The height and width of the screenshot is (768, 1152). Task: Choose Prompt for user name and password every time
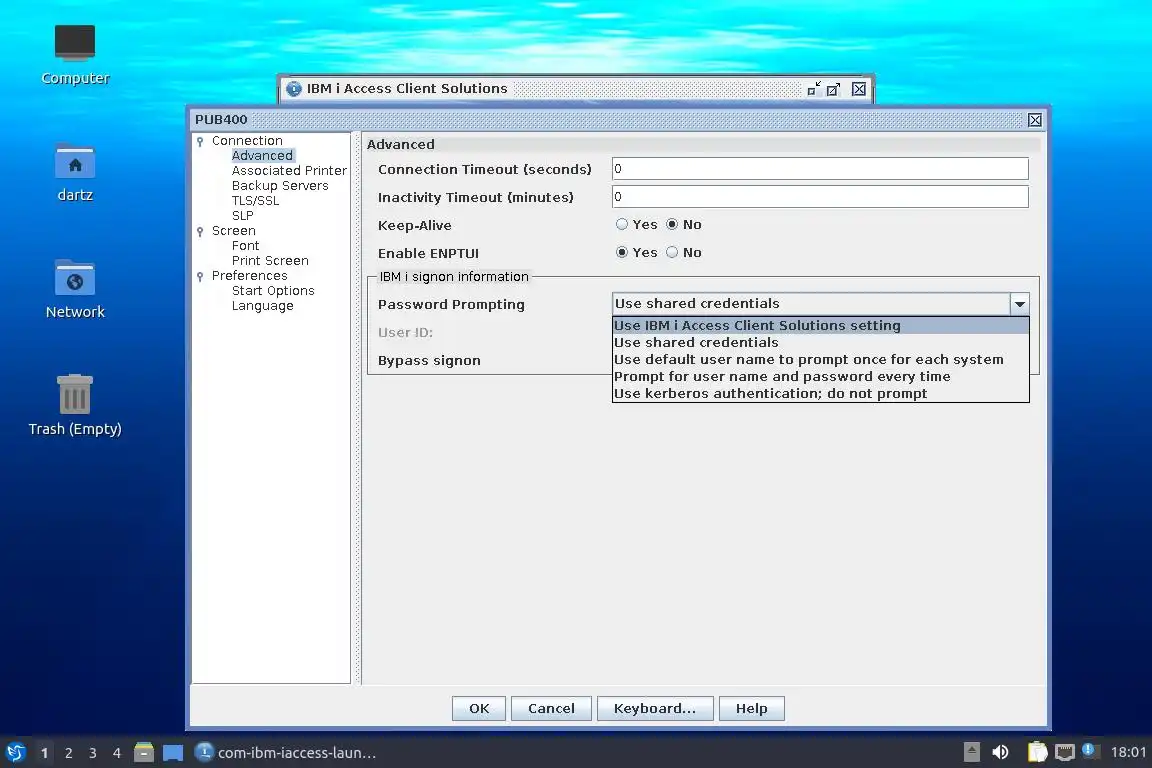point(821,376)
